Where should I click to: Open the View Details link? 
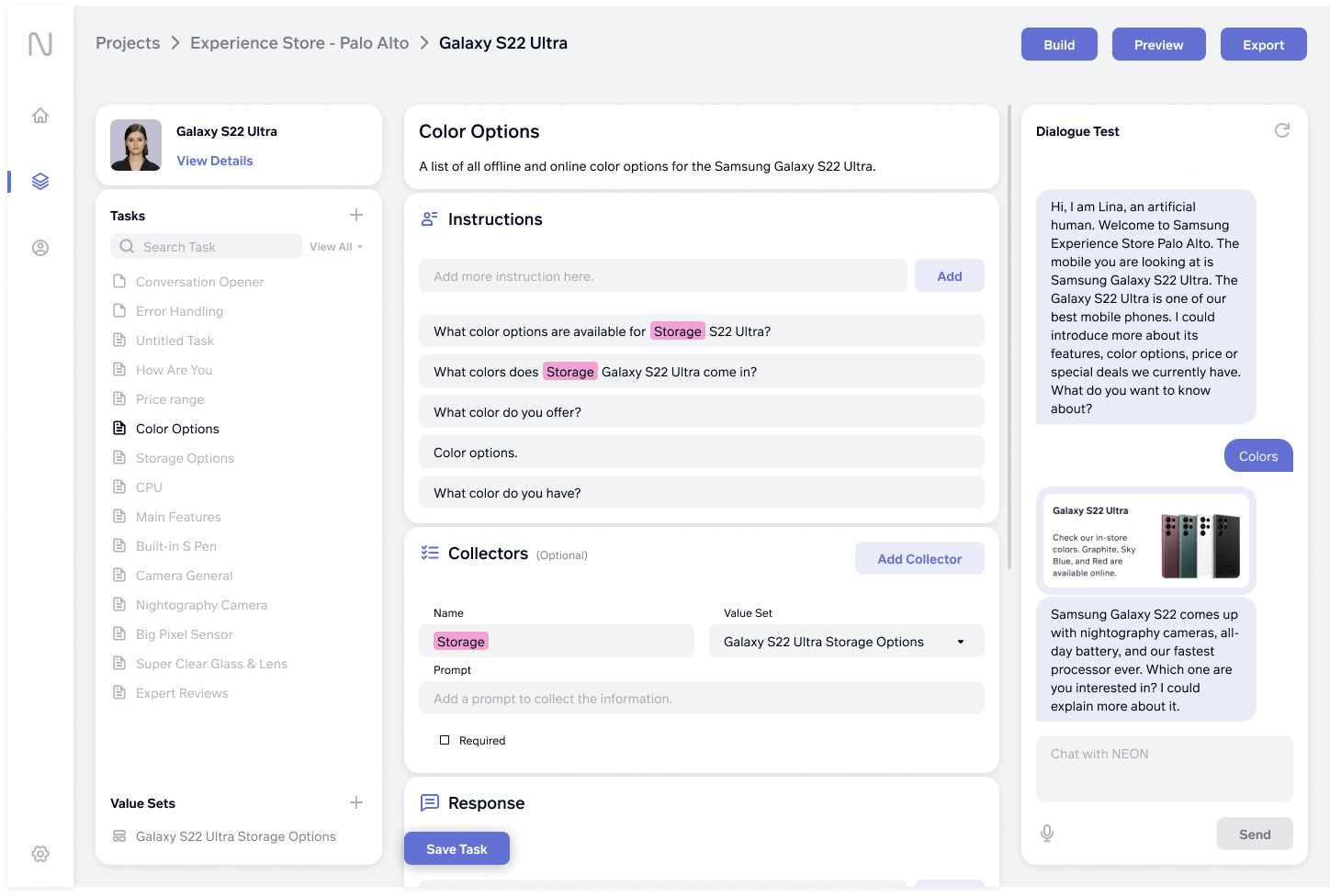215,161
